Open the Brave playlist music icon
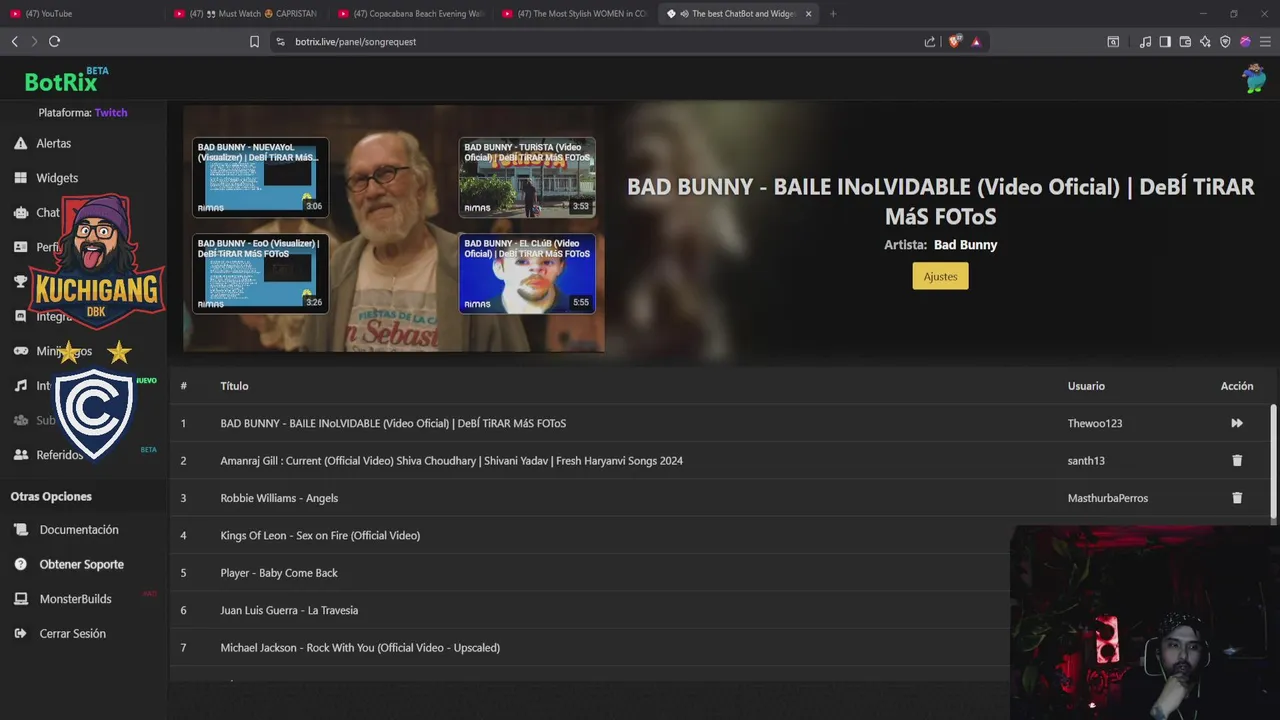 pyautogui.click(x=1145, y=41)
